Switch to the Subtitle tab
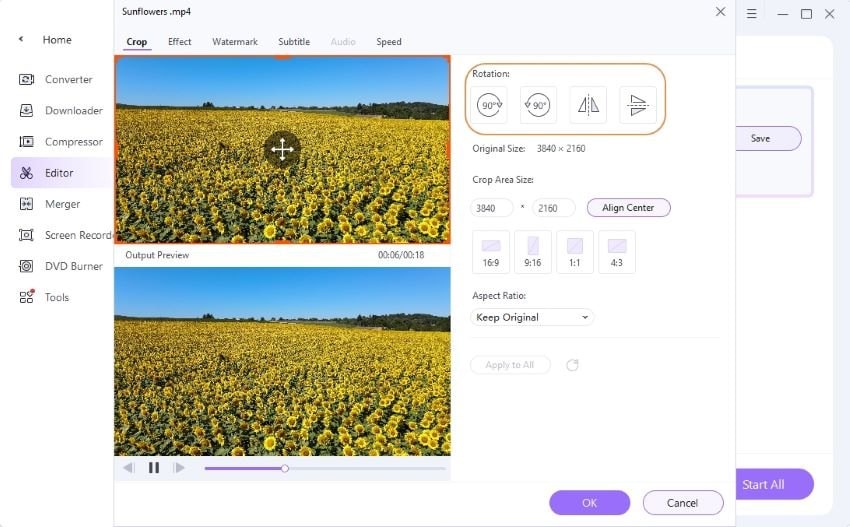The width and height of the screenshot is (850, 527). (x=294, y=42)
